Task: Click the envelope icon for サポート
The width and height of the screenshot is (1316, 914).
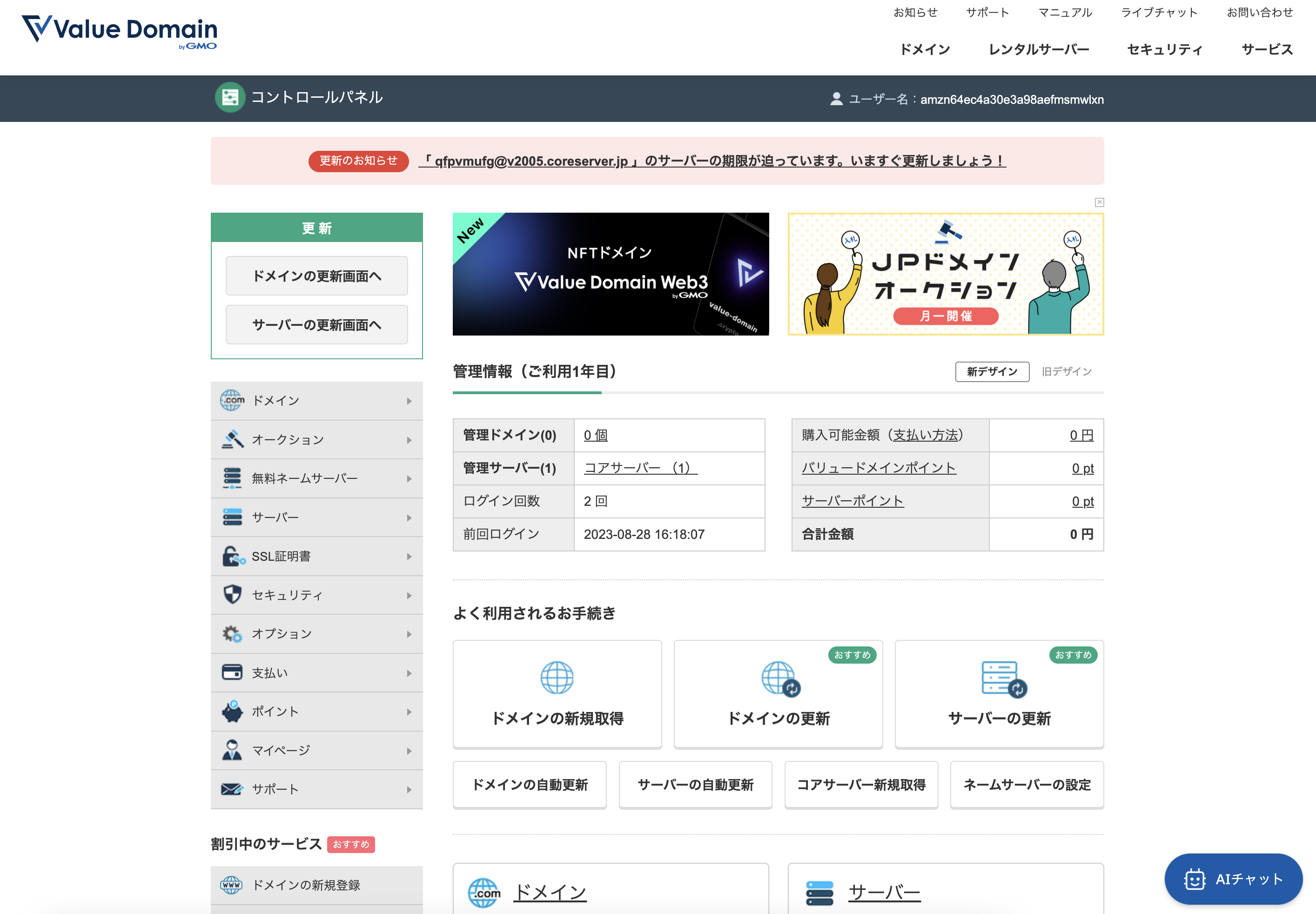Action: 232,789
